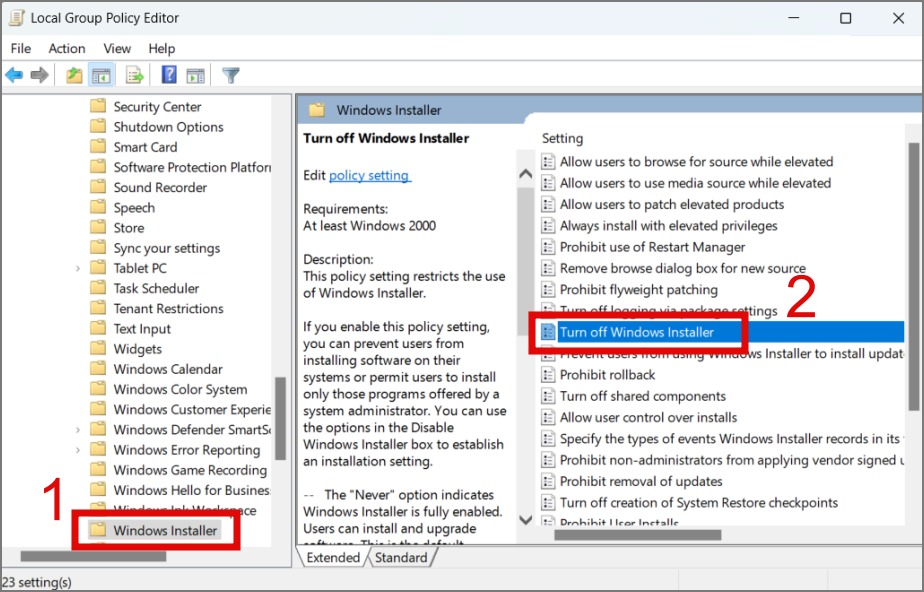Select Specify the types of events setting
This screenshot has height=592, width=924.
[731, 439]
